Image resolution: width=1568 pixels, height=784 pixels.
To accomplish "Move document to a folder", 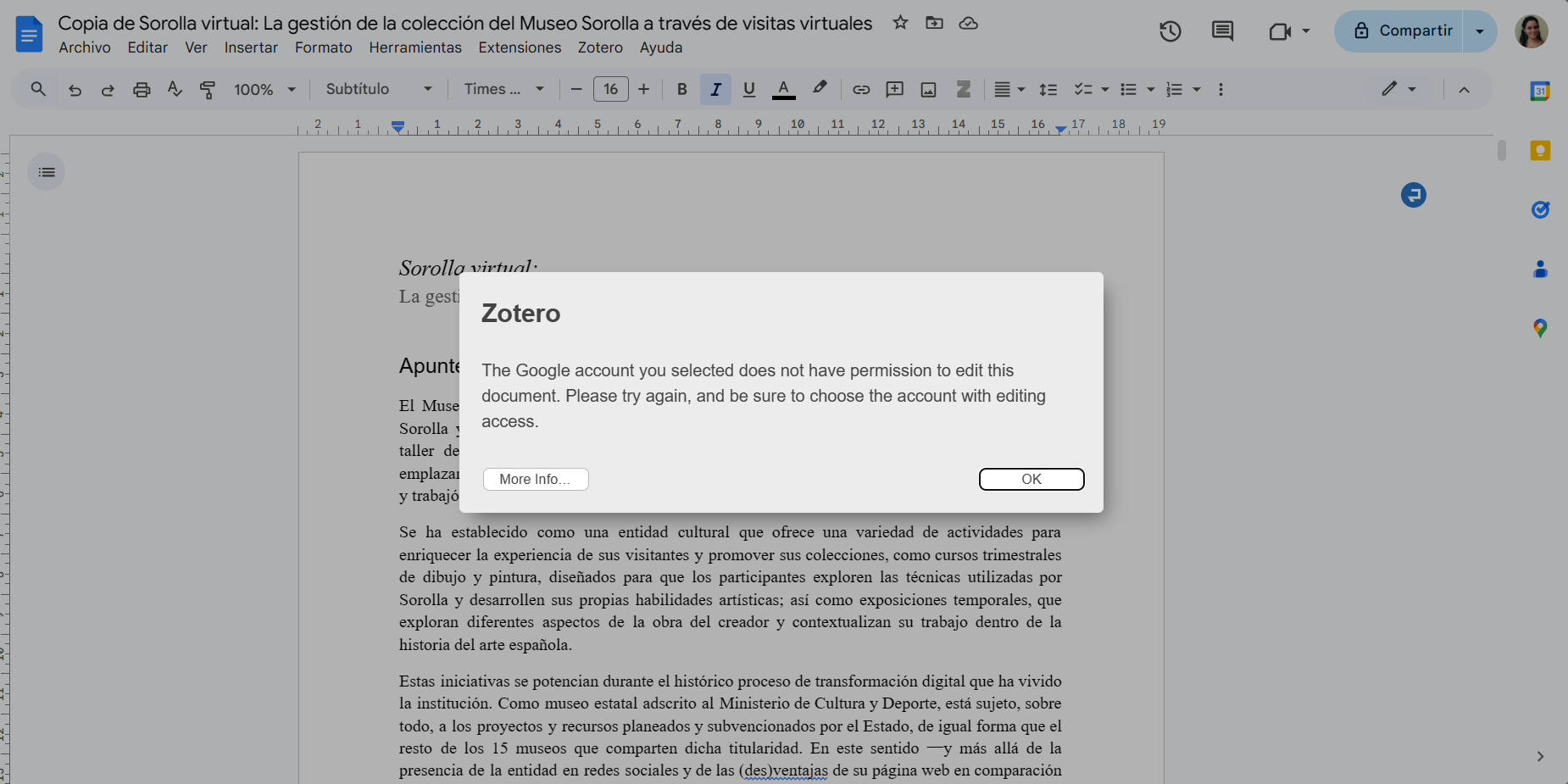I will pos(934,23).
